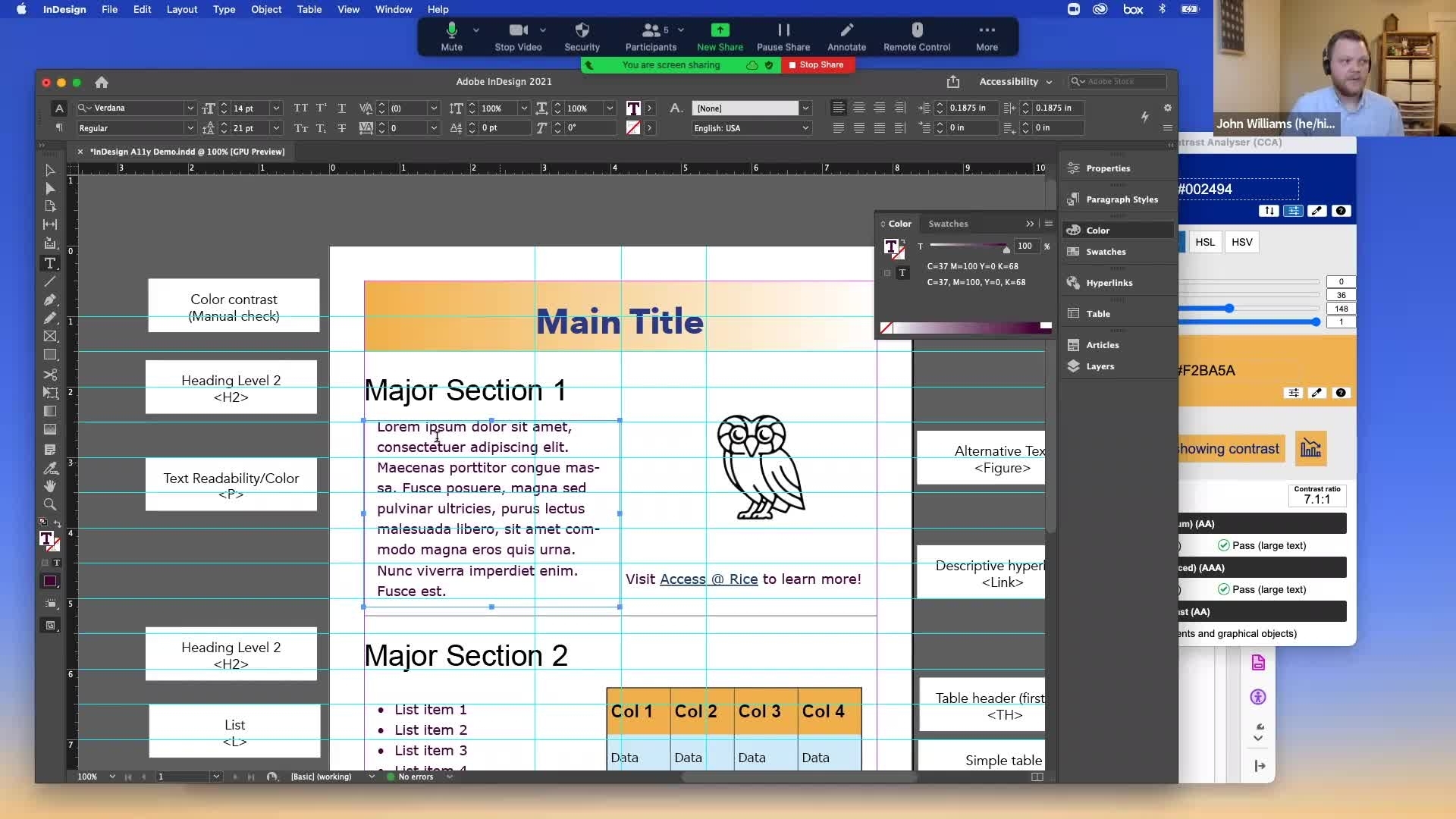1456x819 pixels.
Task: Collapse the Color panel group chevrons
Action: point(1030,224)
